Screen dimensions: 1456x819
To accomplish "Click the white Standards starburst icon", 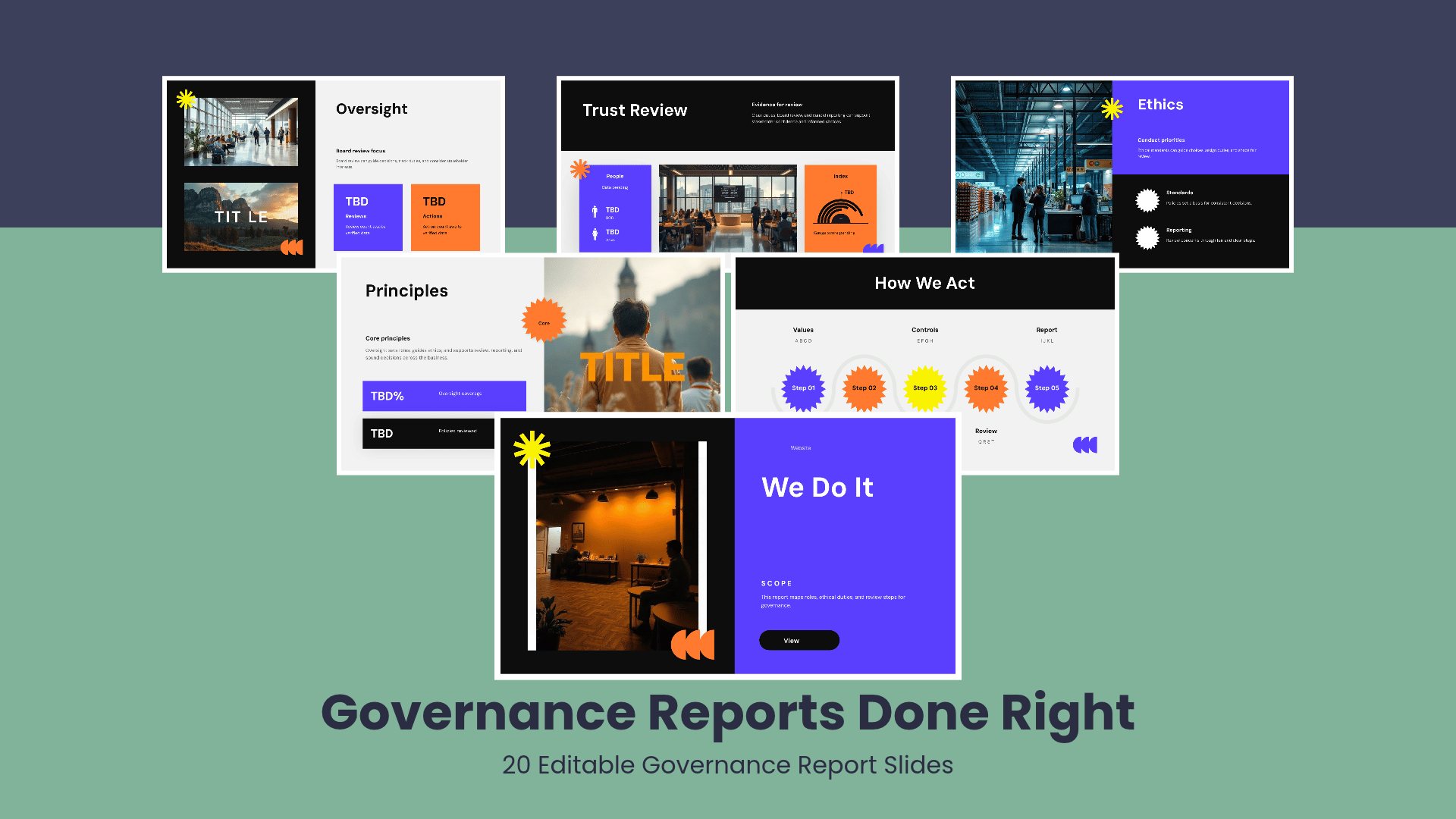I will pyautogui.click(x=1147, y=200).
